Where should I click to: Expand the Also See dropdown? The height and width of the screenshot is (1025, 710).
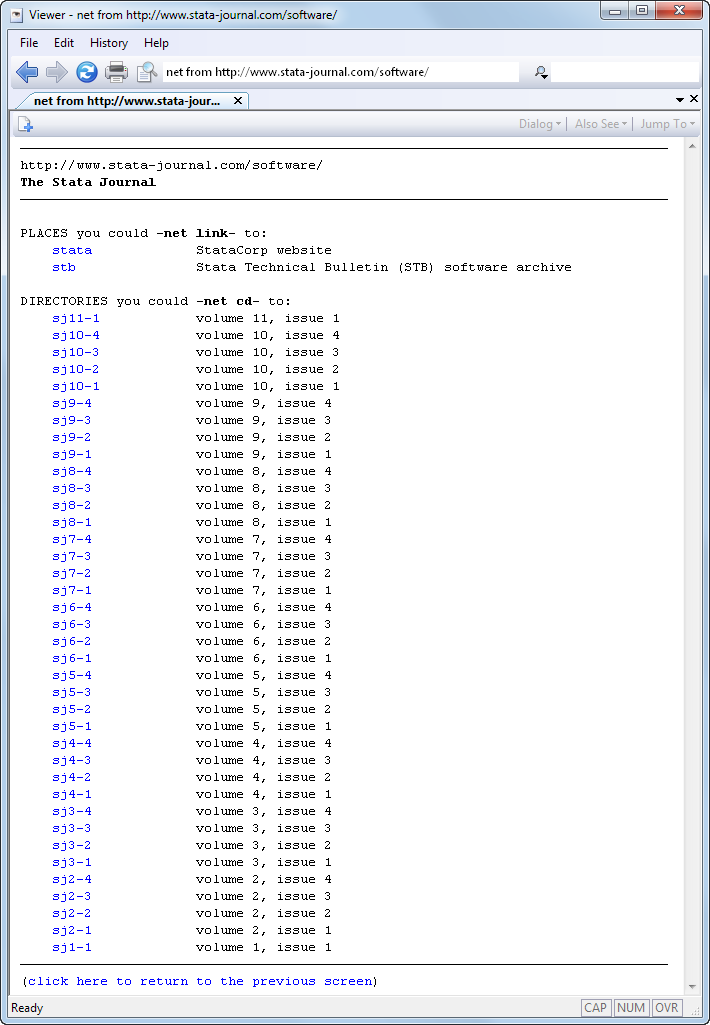pos(600,124)
